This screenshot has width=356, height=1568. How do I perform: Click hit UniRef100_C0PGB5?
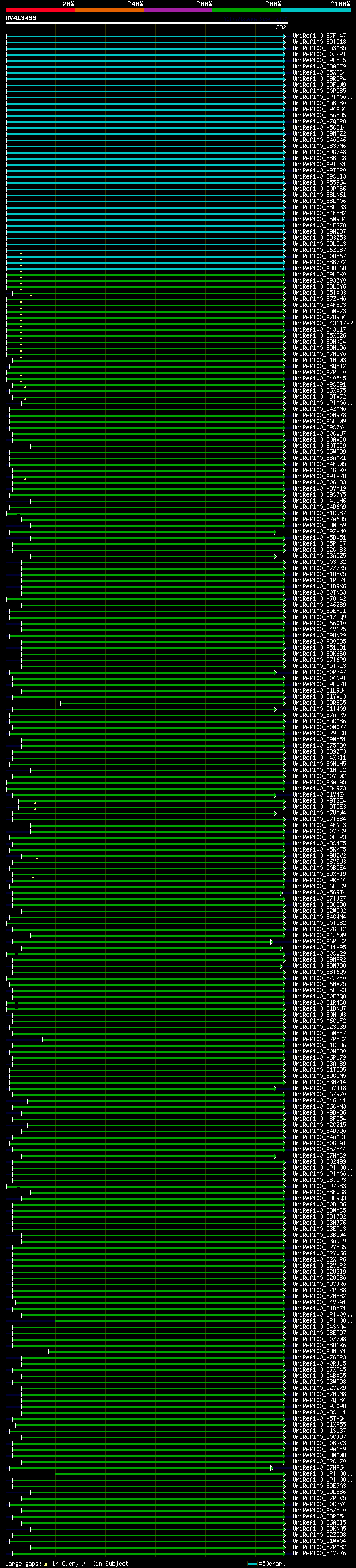(319, 91)
